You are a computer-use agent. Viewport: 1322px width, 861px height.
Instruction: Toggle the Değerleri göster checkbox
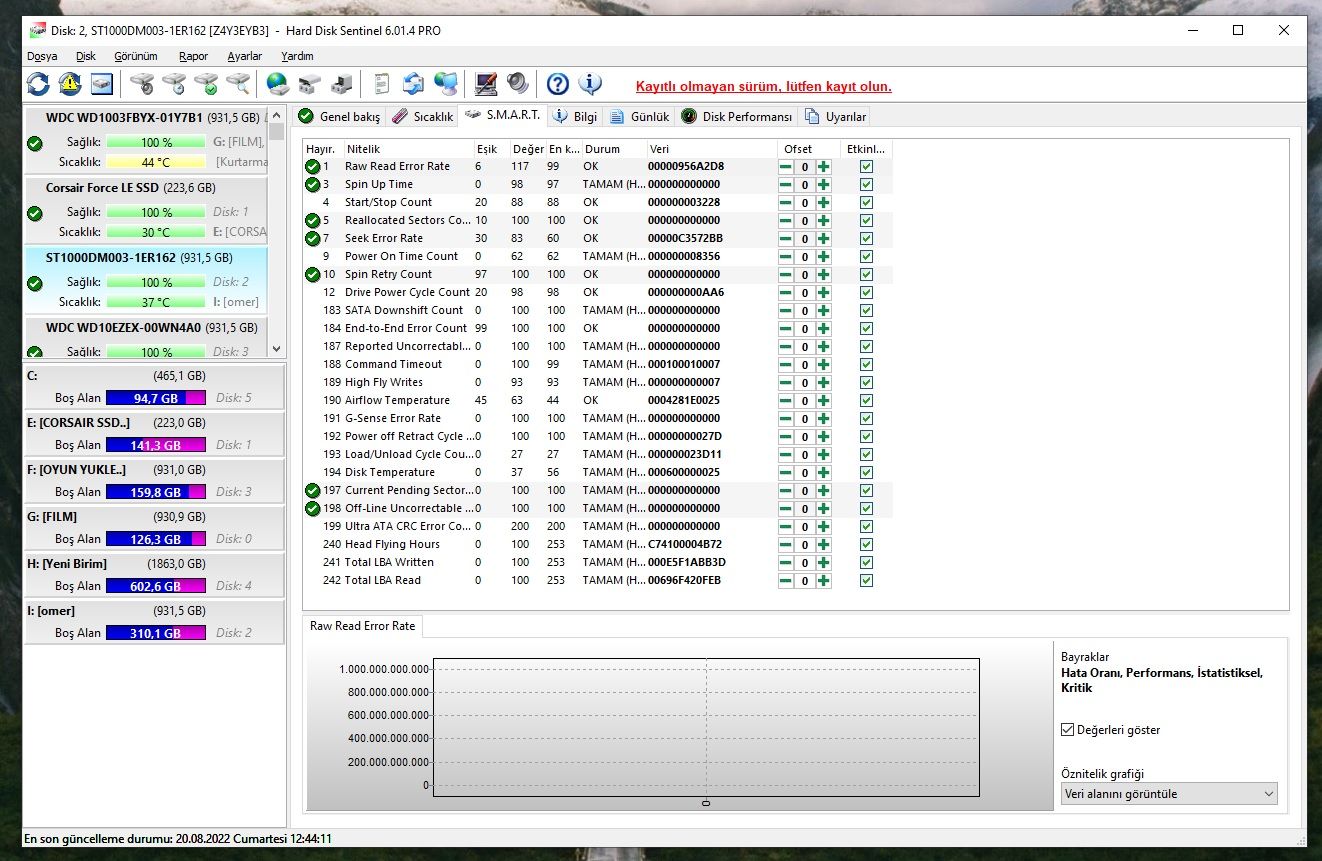point(1068,730)
